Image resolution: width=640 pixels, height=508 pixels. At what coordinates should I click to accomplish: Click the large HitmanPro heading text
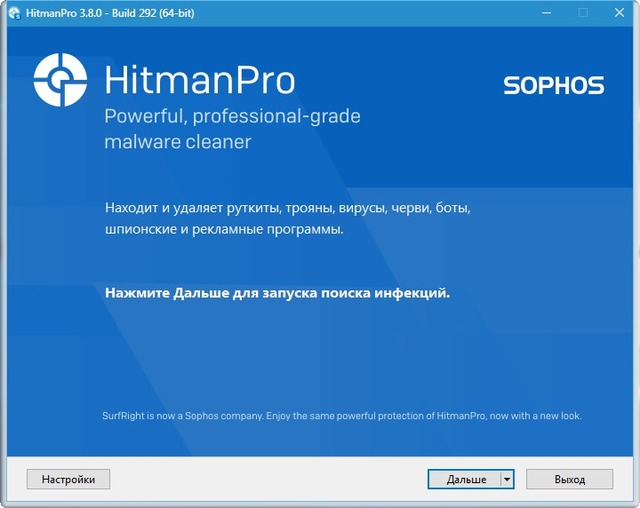click(x=200, y=80)
